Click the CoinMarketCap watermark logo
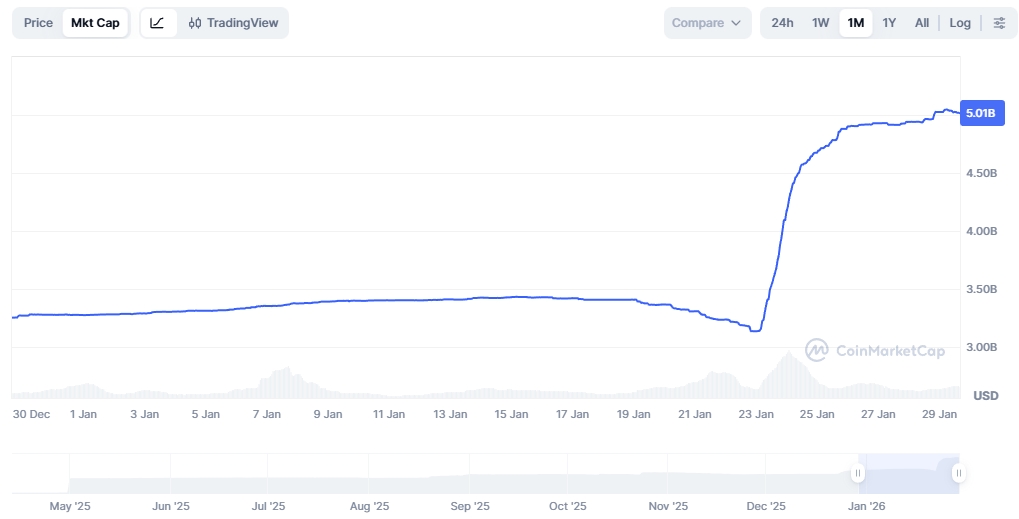The image size is (1019, 519). coord(817,350)
